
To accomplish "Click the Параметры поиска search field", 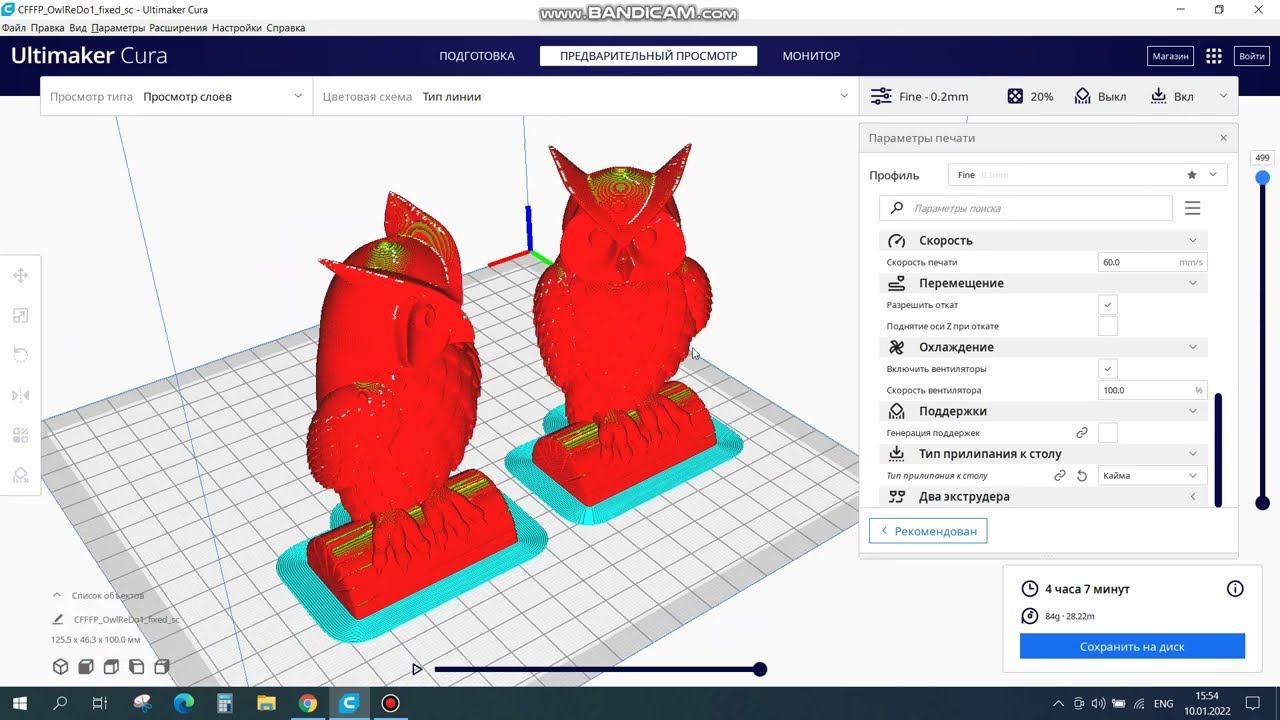I will [x=1025, y=208].
